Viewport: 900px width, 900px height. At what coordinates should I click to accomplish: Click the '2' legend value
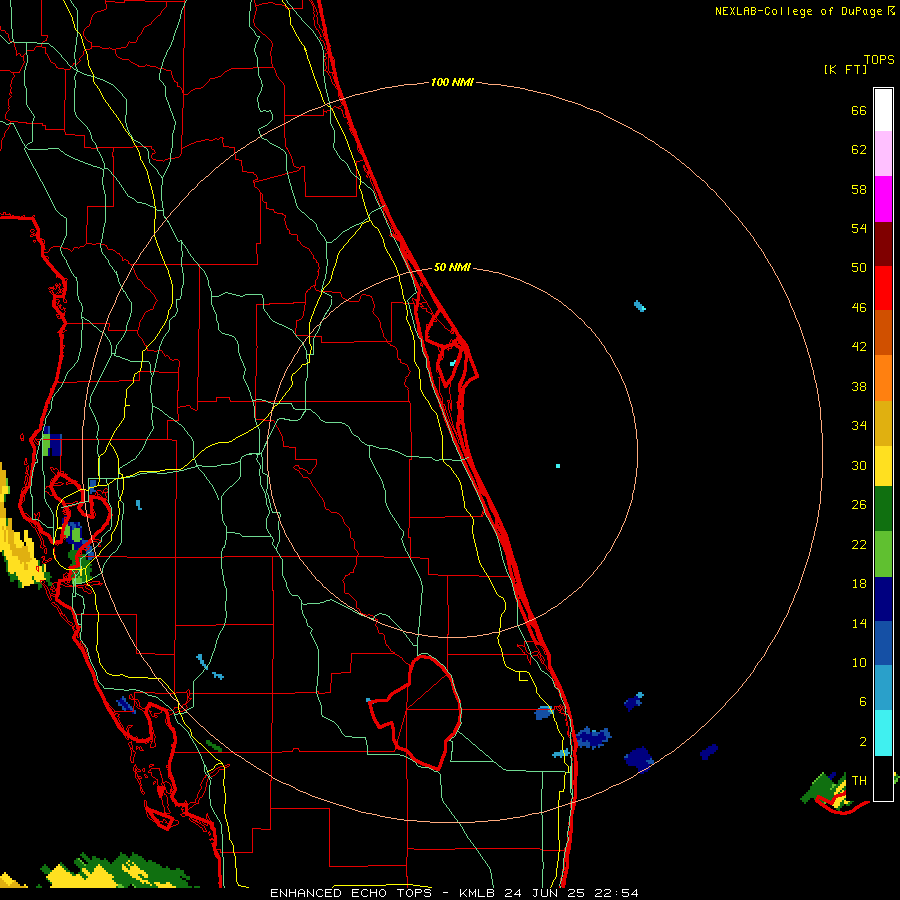click(x=863, y=742)
